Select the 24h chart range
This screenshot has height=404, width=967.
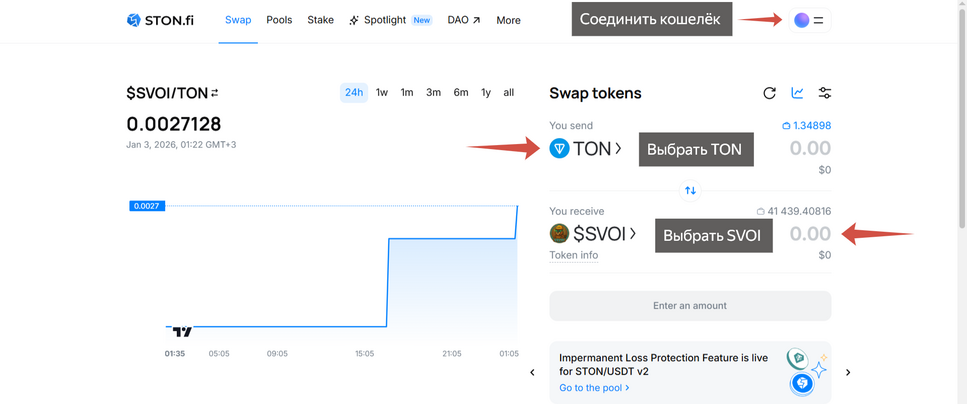pos(354,93)
